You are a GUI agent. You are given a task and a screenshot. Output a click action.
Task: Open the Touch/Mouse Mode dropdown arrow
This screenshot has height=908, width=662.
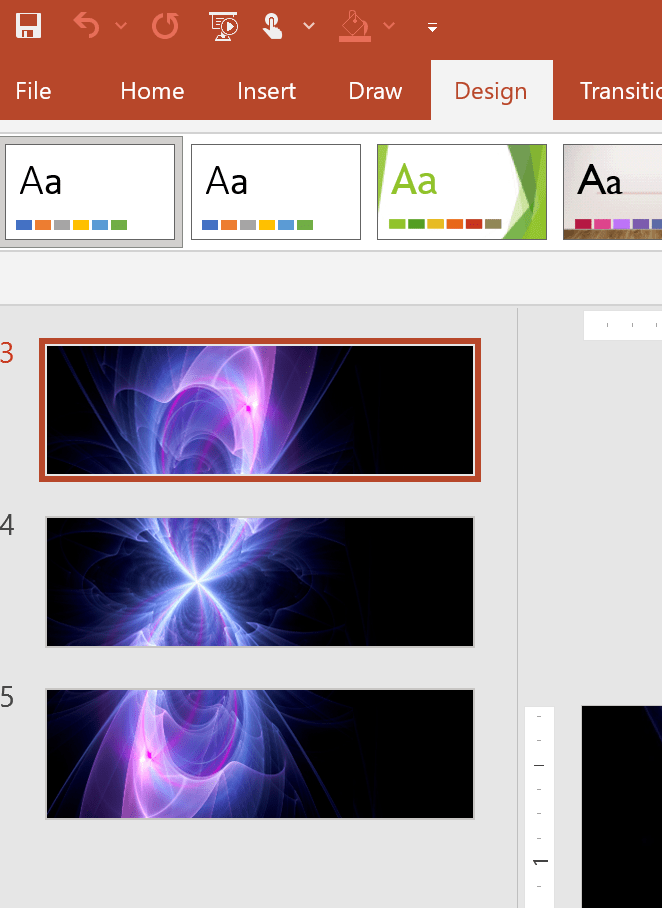[309, 26]
